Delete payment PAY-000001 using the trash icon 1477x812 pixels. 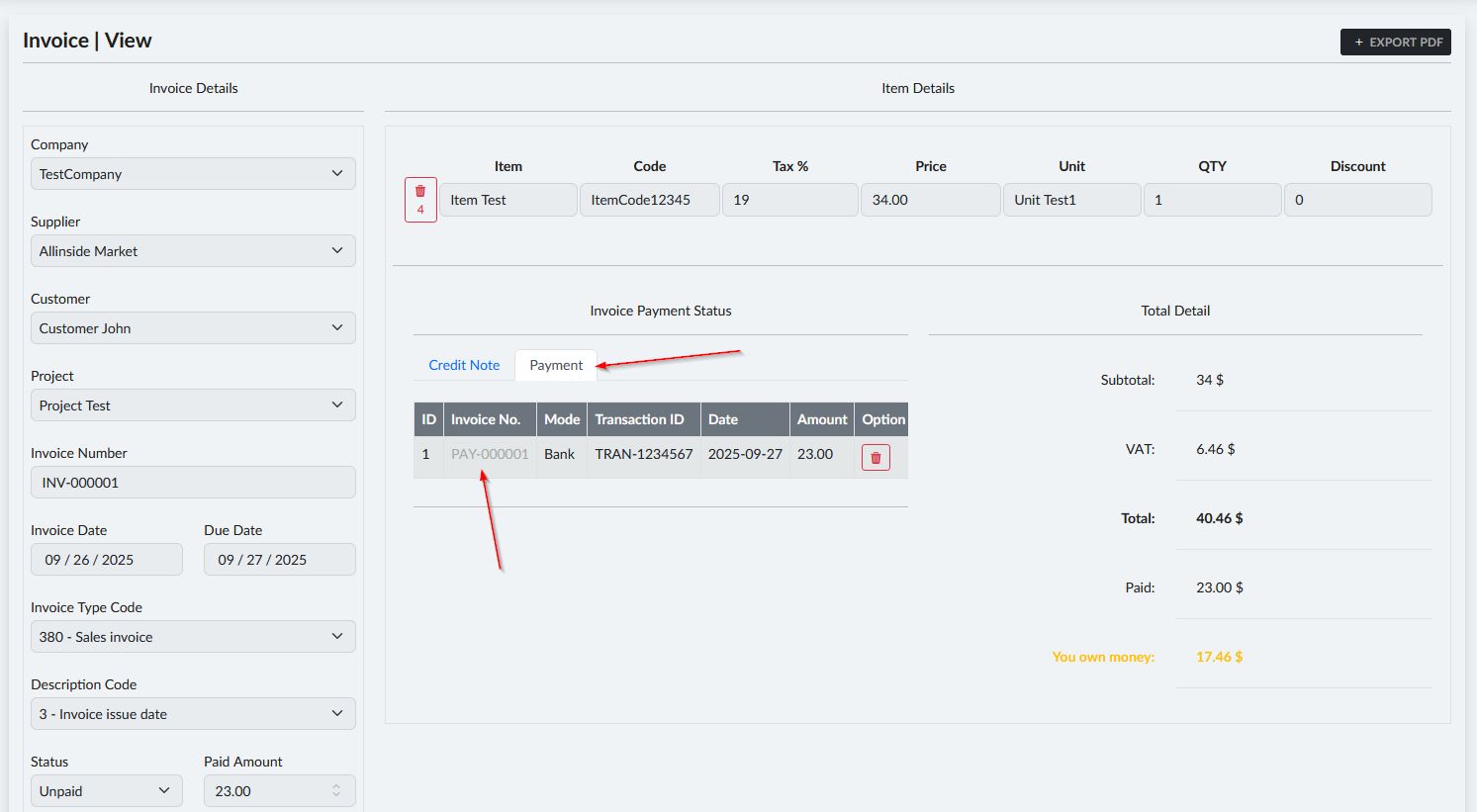pos(876,458)
